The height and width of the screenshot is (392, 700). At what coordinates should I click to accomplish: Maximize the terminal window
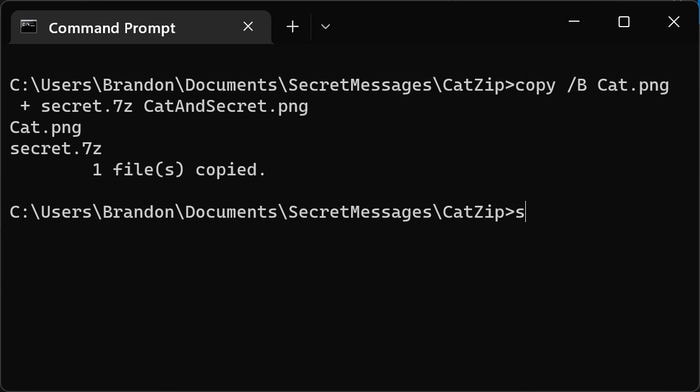click(x=624, y=21)
